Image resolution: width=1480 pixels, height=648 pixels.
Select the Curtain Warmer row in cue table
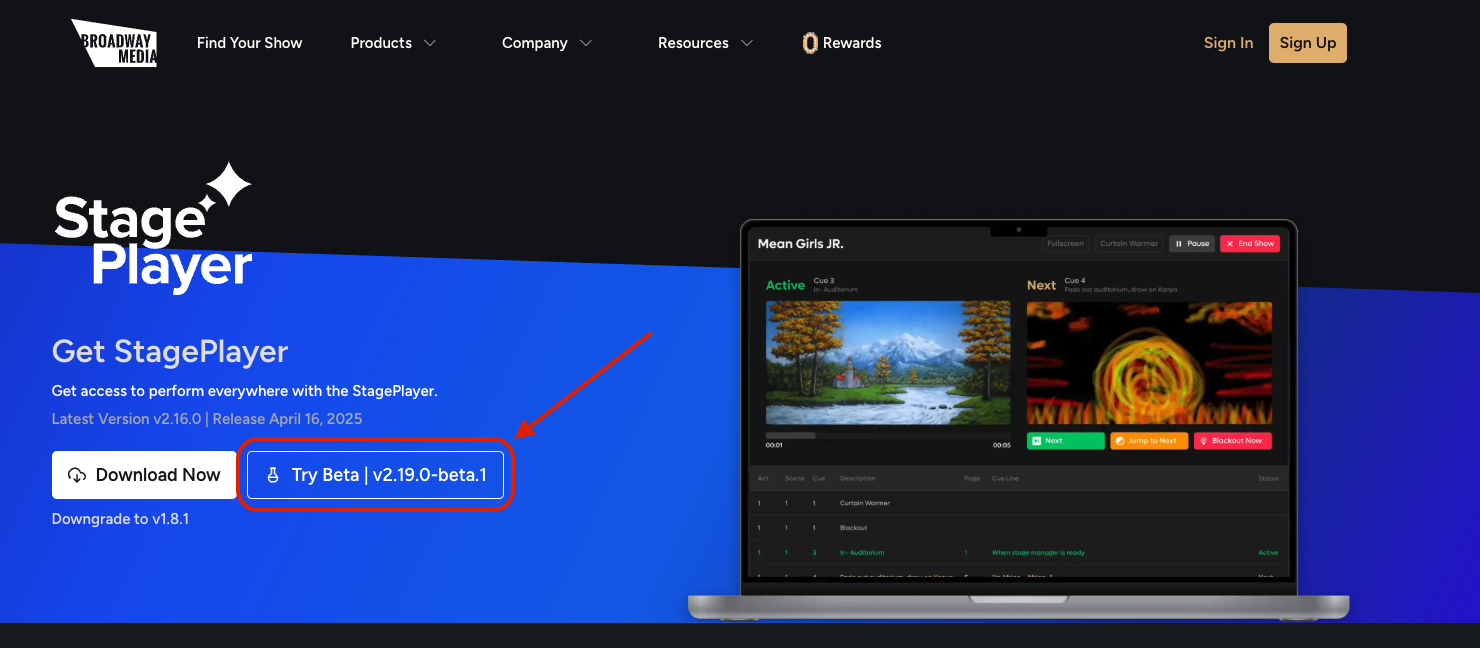[x=1018, y=503]
